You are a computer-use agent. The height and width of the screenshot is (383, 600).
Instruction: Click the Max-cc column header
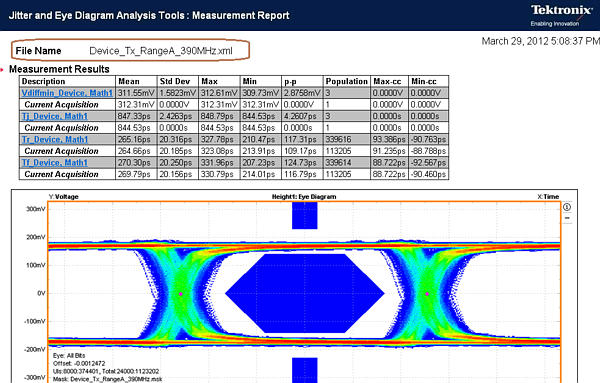coord(387,81)
